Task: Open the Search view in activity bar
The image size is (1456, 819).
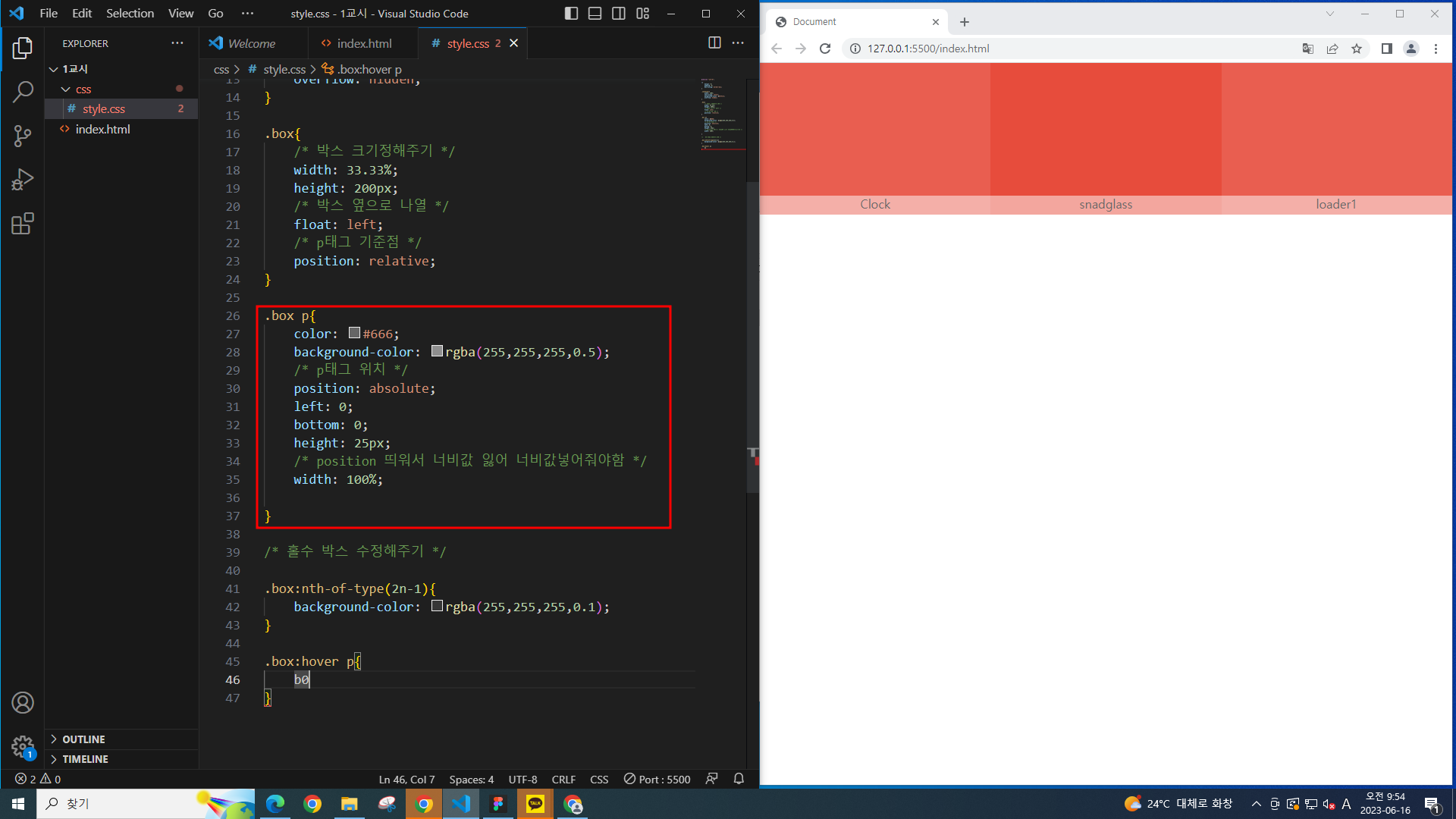Action: pyautogui.click(x=23, y=93)
